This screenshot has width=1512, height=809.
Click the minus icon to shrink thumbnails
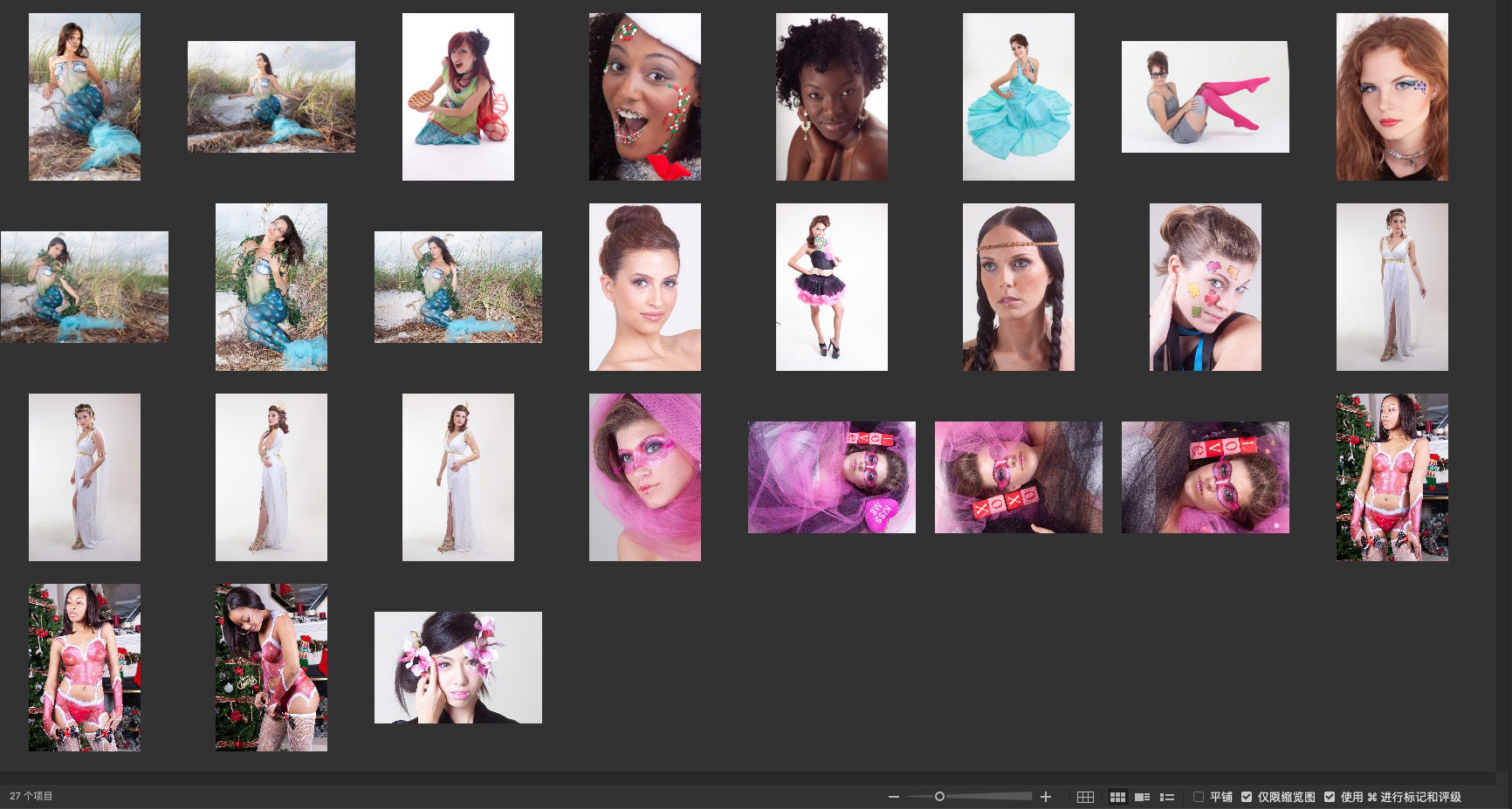tap(893, 797)
